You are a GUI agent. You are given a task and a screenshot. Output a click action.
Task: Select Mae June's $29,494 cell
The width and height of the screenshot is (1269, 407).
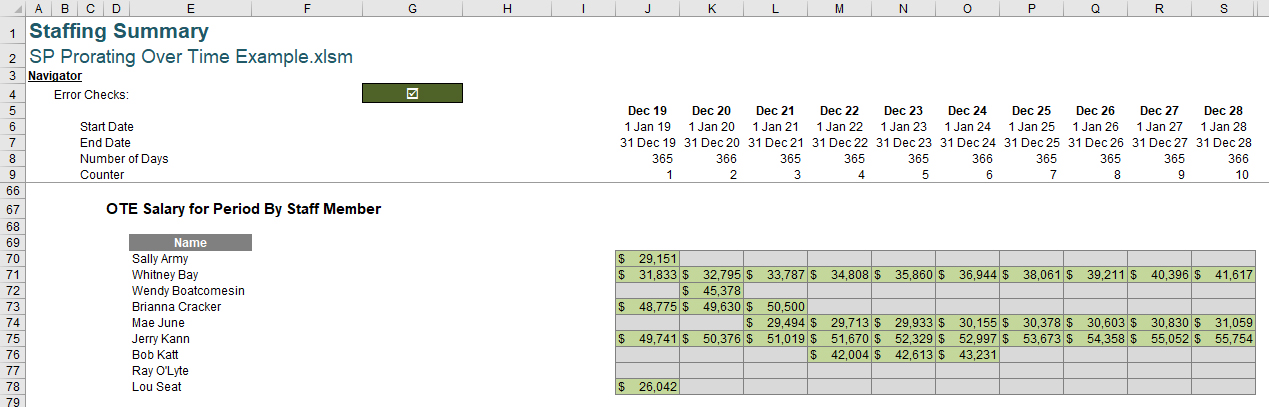[x=775, y=322]
